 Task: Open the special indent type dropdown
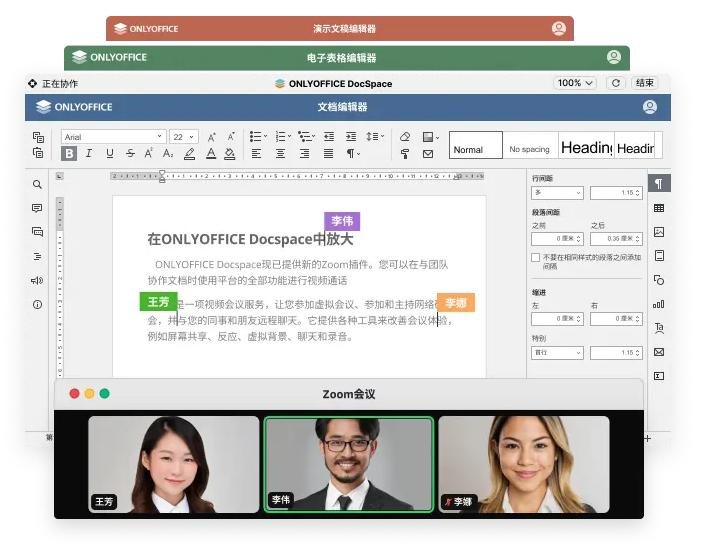557,353
